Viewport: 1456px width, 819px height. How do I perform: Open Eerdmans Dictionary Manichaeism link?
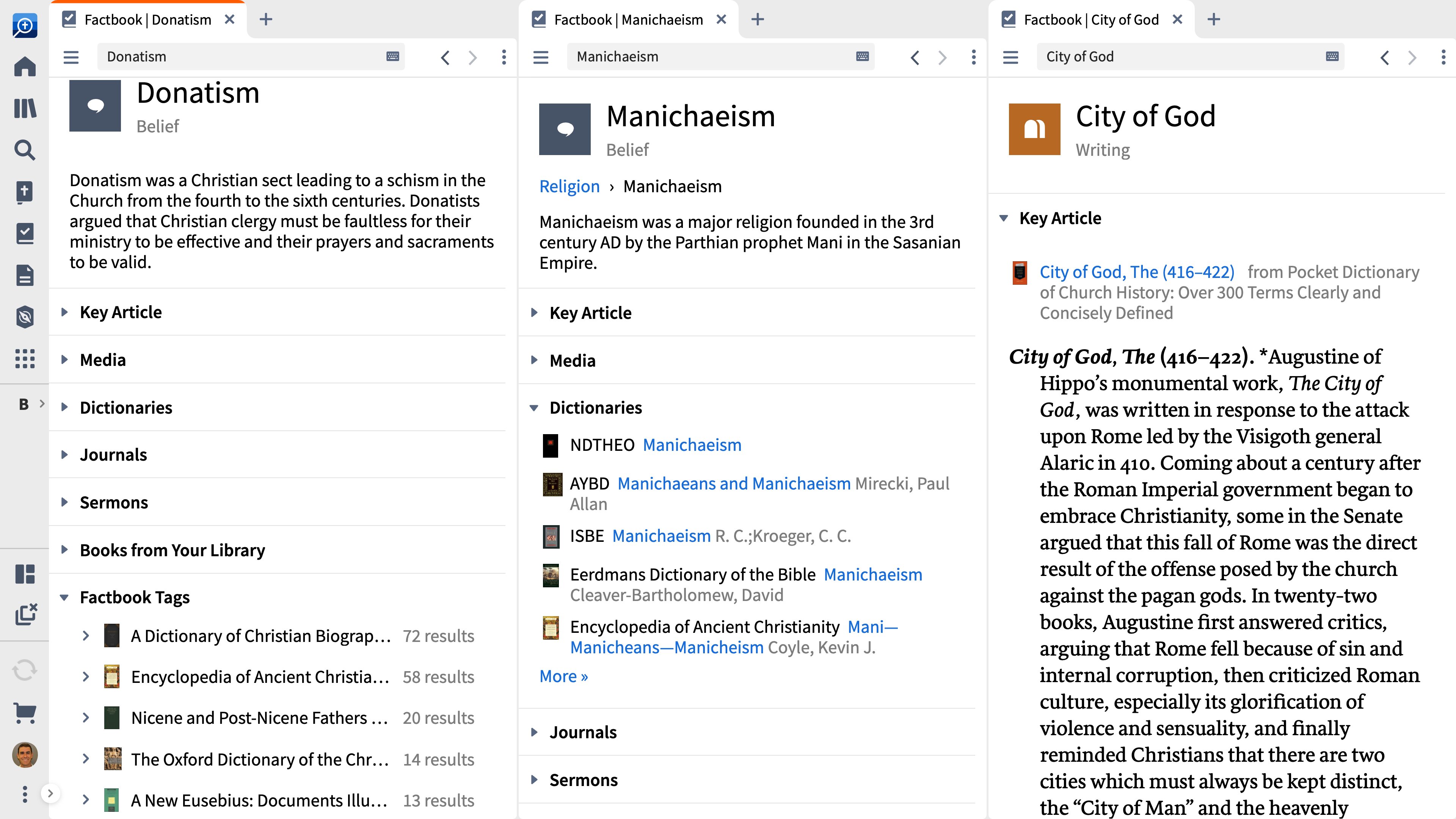tap(873, 574)
